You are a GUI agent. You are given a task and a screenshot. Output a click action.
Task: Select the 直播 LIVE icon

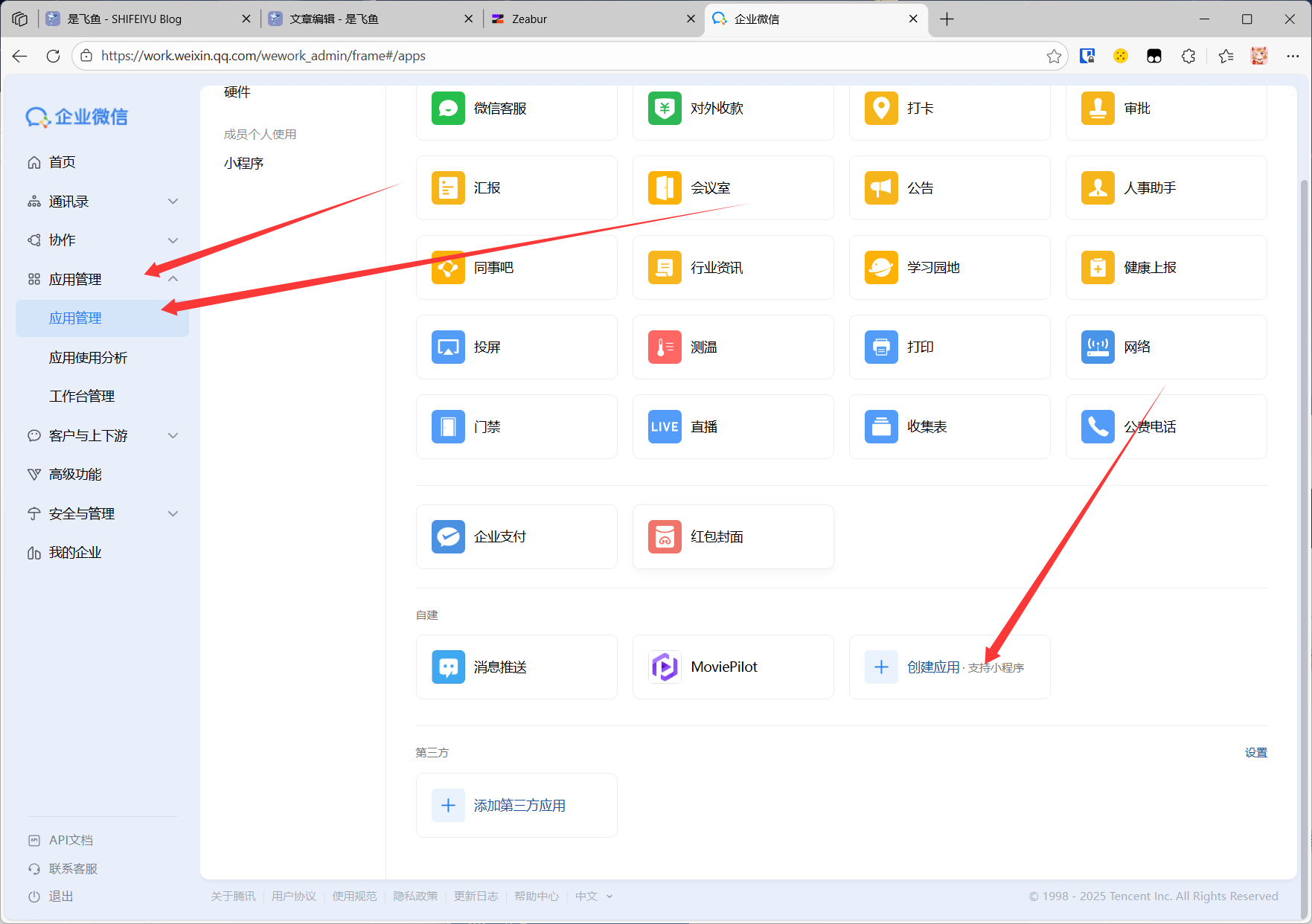[665, 427]
